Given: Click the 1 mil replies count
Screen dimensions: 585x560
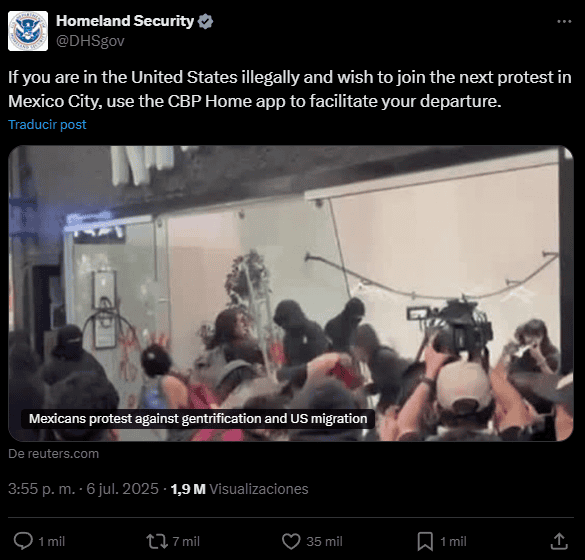Looking at the screenshot, I should (51, 541).
